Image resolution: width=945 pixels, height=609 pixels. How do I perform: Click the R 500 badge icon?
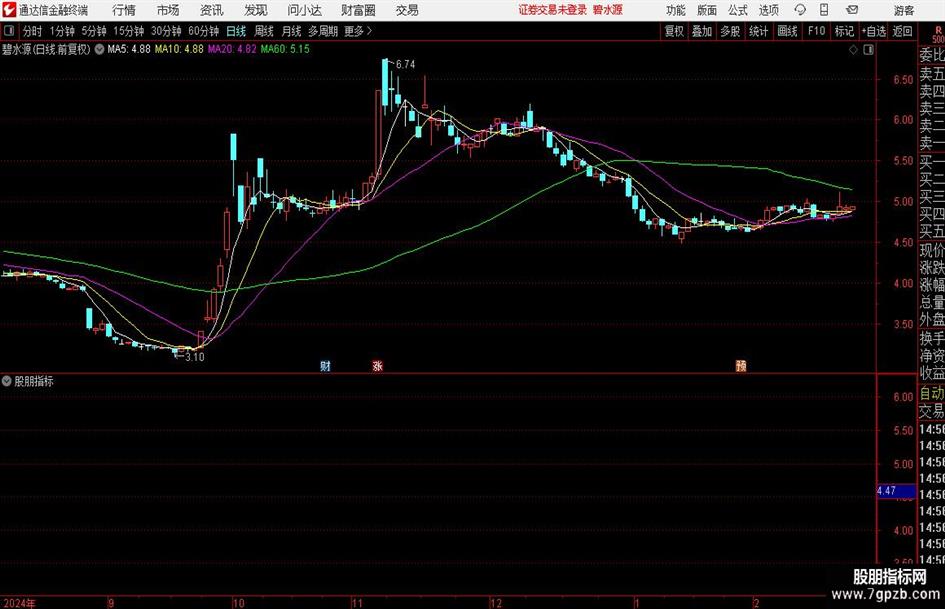[x=937, y=34]
